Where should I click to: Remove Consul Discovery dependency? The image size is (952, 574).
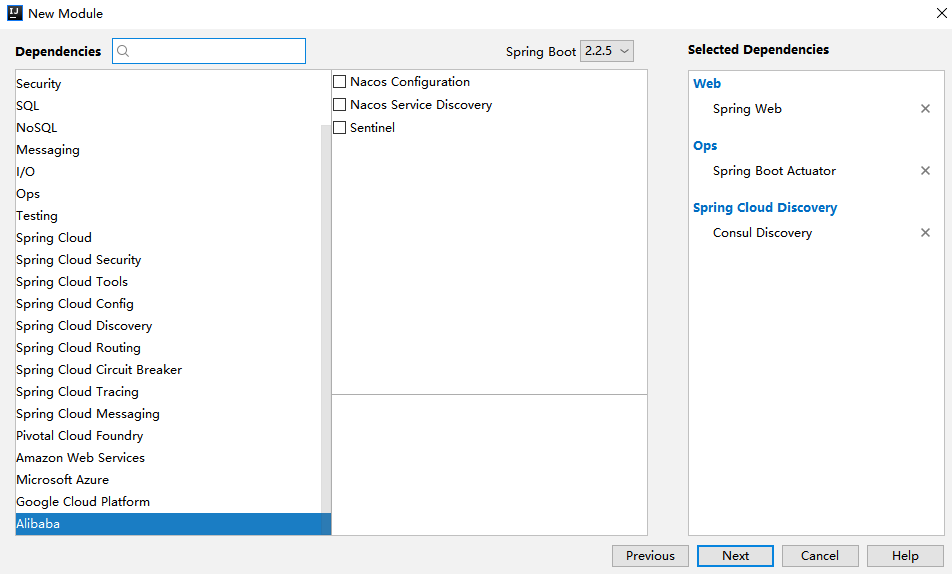pyautogui.click(x=925, y=233)
